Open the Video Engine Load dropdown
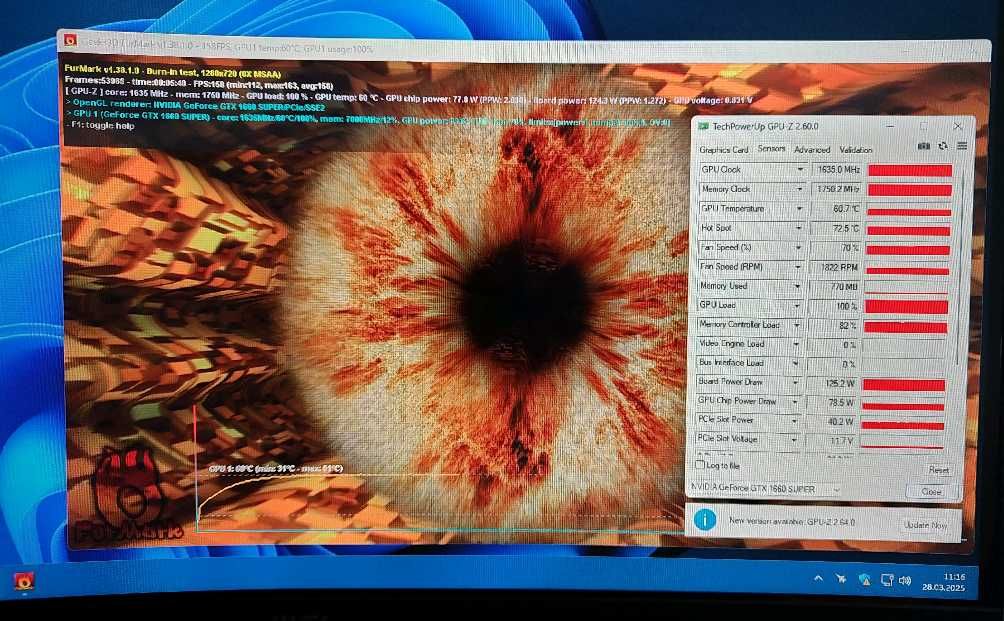The width and height of the screenshot is (1004, 621). point(796,344)
